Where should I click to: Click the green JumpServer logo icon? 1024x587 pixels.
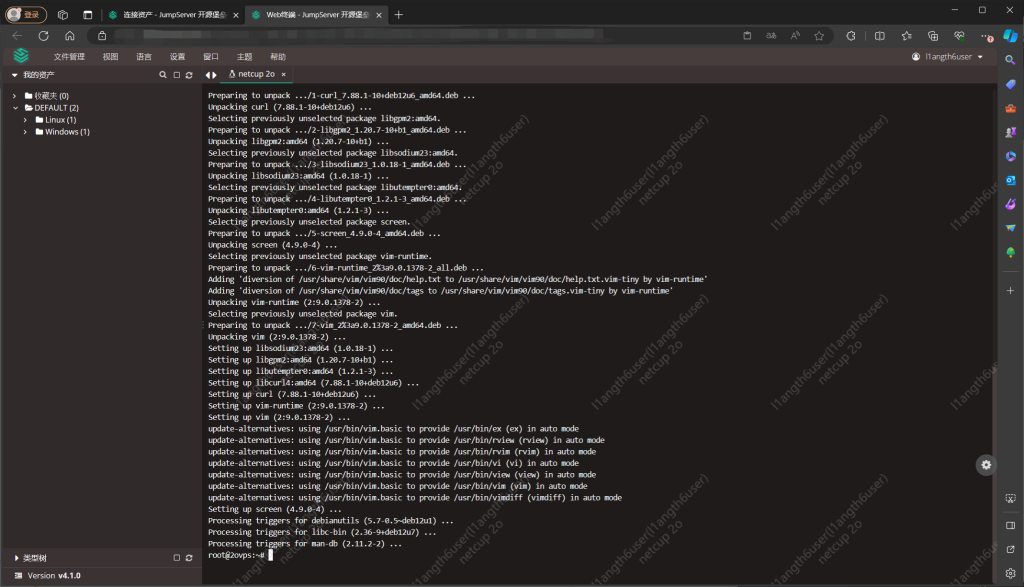pyautogui.click(x=20, y=55)
